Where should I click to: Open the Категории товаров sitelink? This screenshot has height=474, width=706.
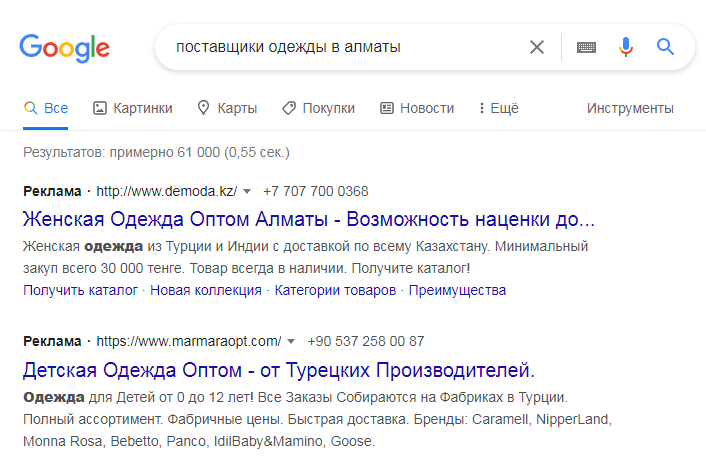[x=335, y=290]
